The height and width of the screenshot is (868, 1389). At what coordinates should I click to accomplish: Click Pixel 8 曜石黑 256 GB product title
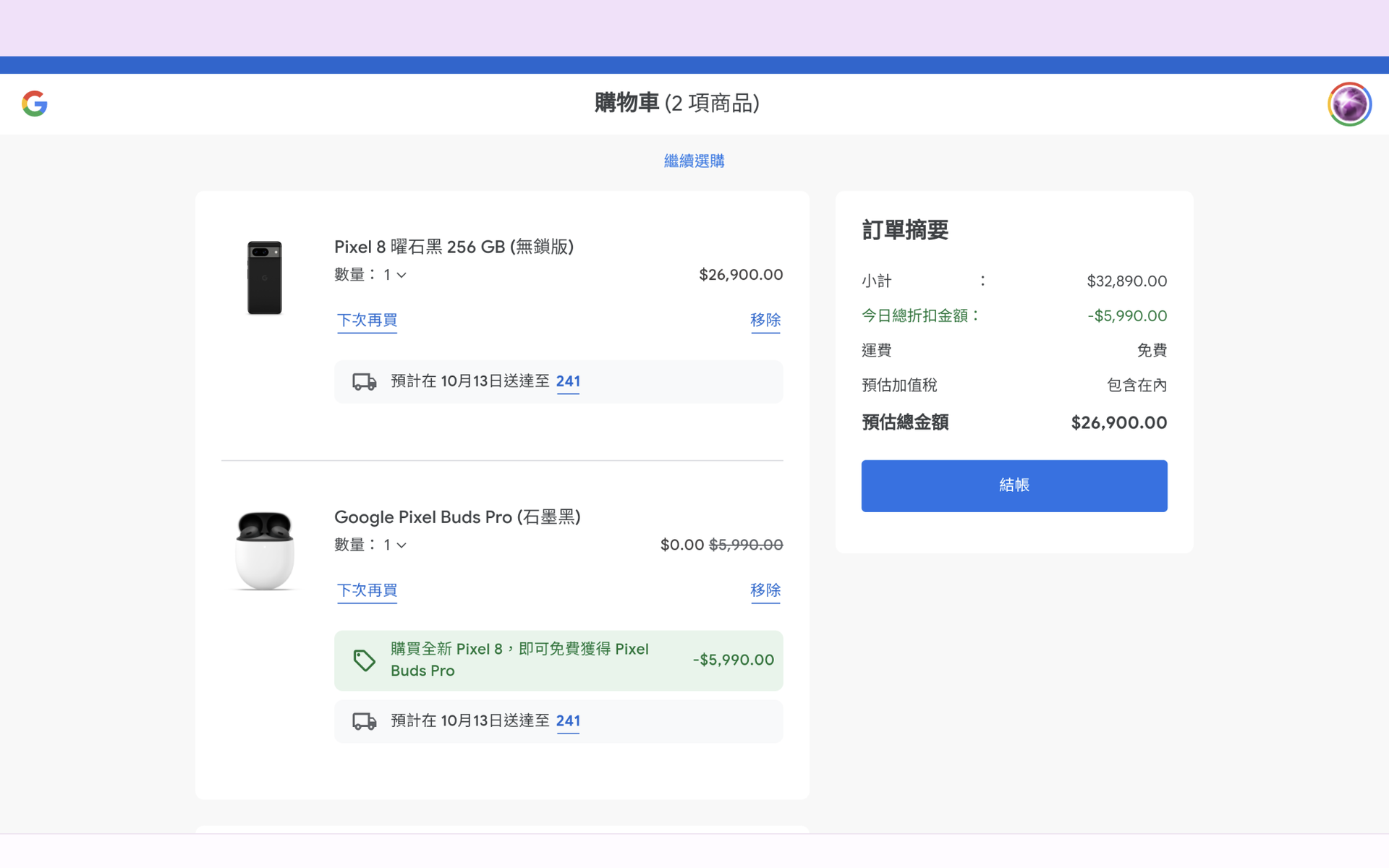454,247
